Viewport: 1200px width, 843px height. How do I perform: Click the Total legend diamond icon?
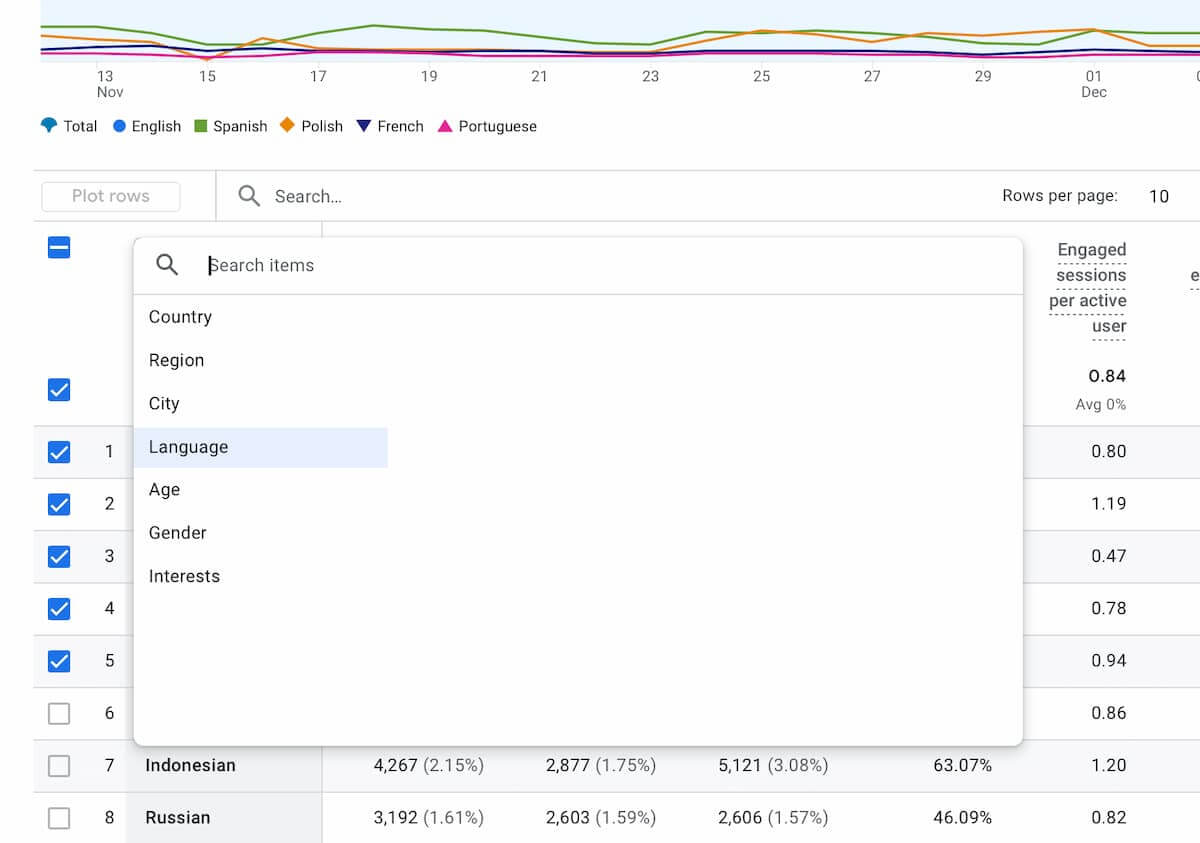click(49, 126)
